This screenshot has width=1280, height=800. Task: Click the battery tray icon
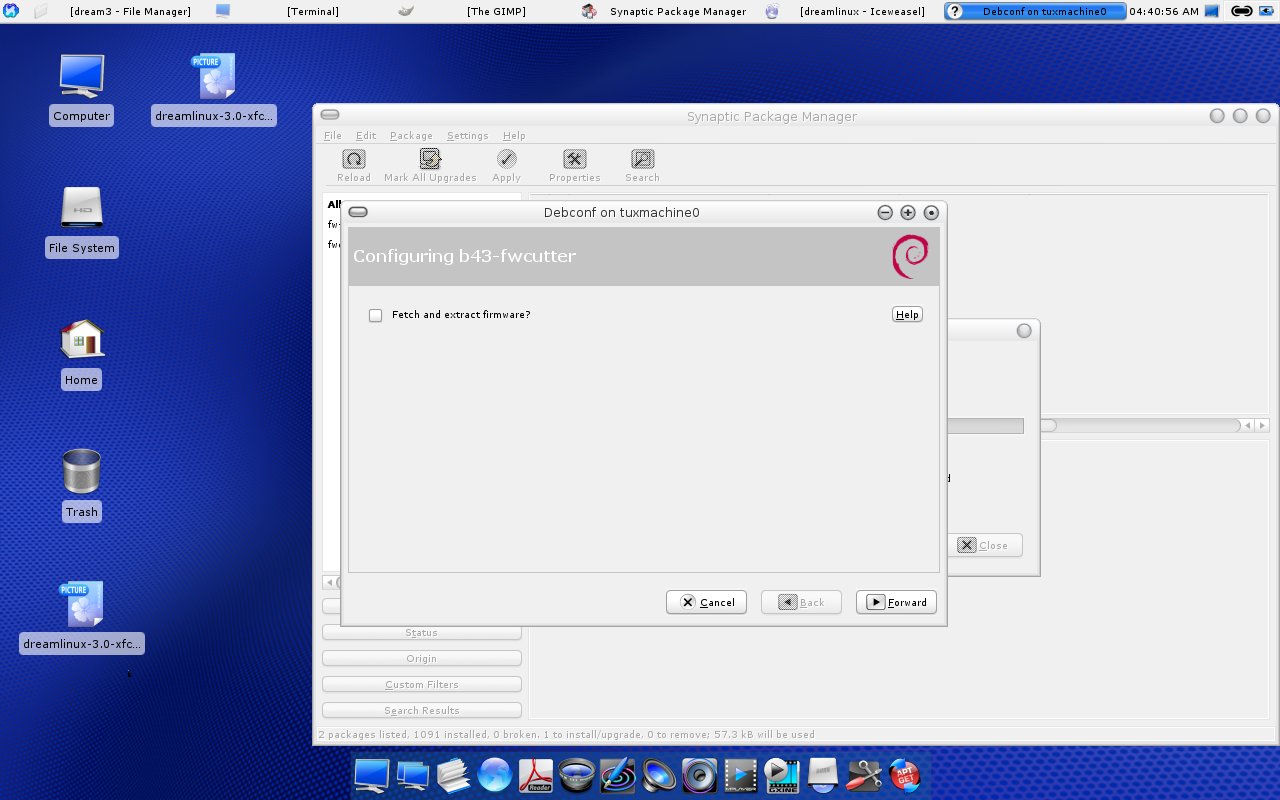(1267, 11)
